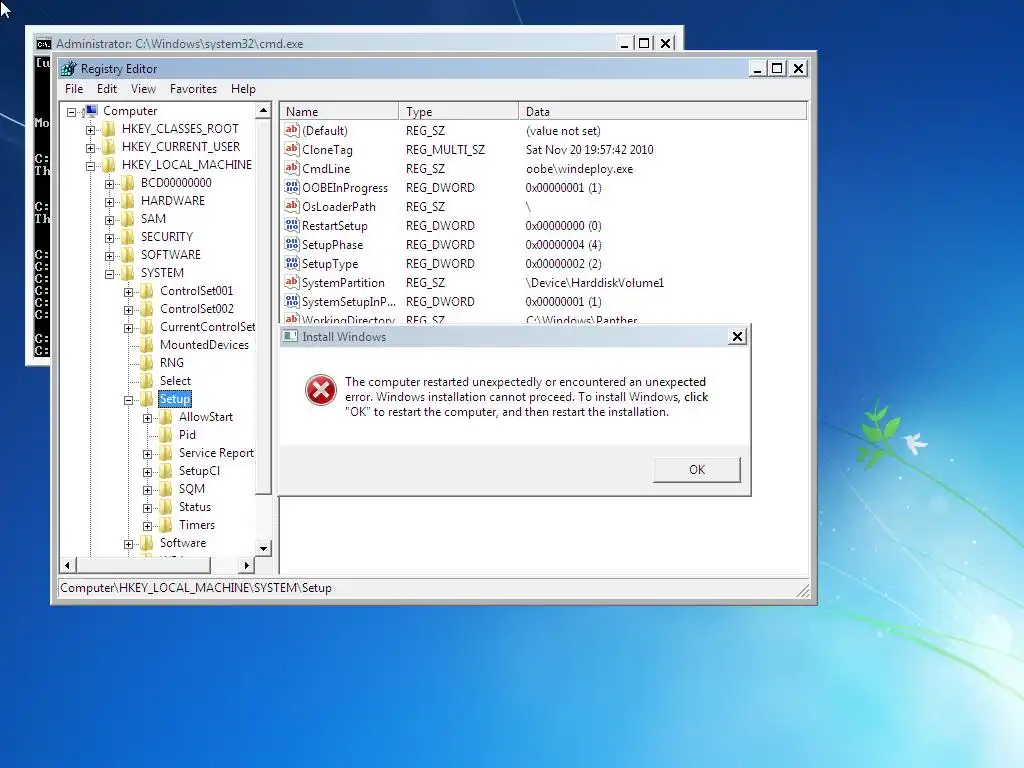
Task: Expand the BCD00000000 key
Action: tap(109, 184)
